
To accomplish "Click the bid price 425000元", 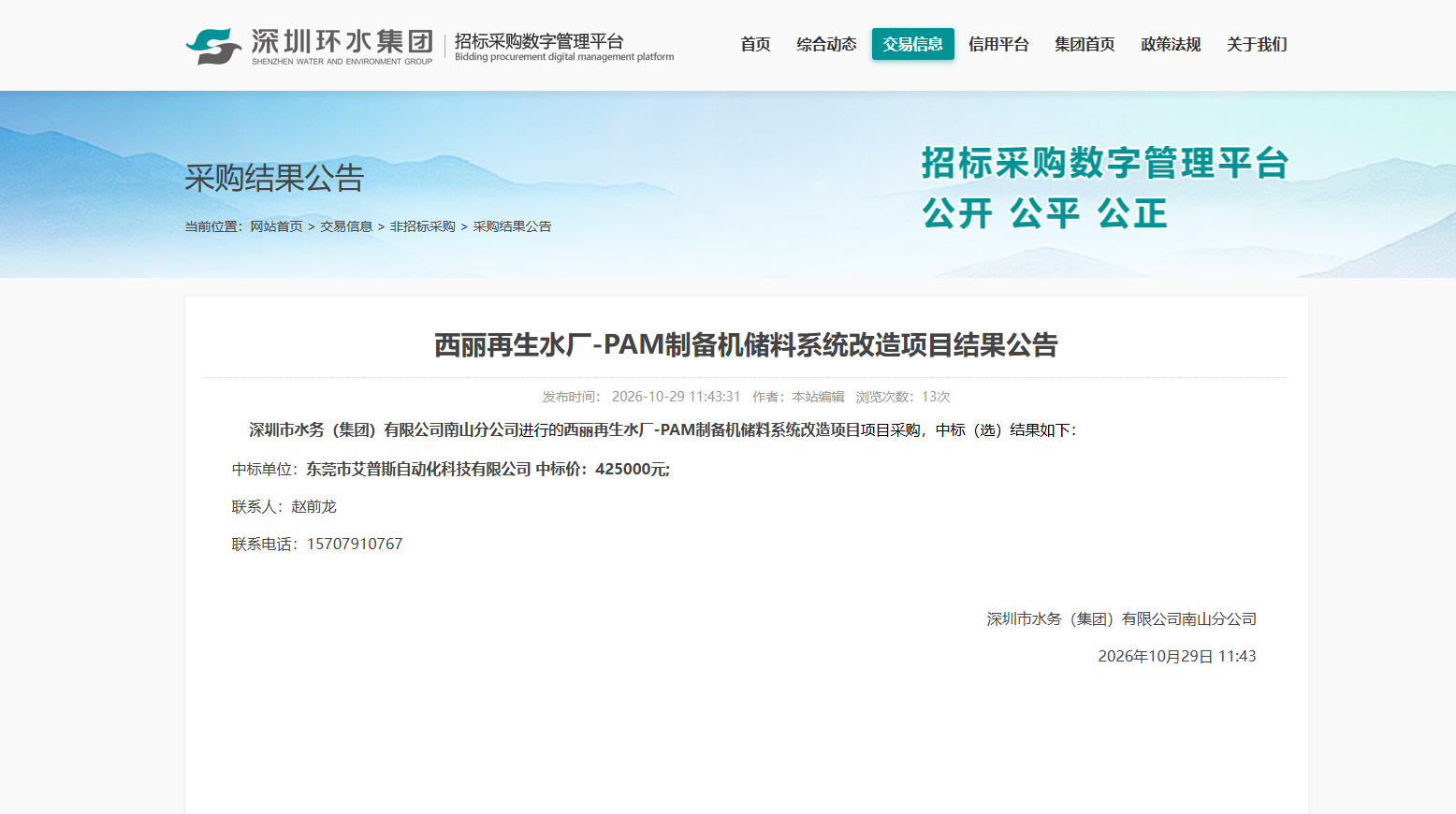I will (x=631, y=469).
